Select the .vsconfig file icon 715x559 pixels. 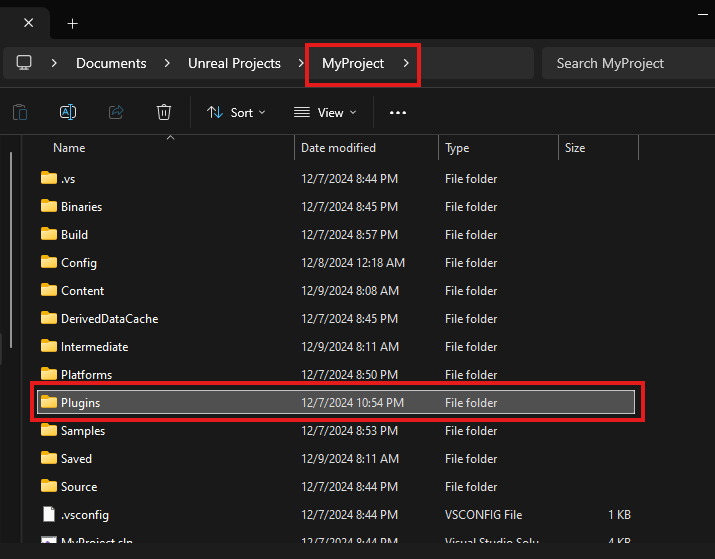[x=48, y=514]
